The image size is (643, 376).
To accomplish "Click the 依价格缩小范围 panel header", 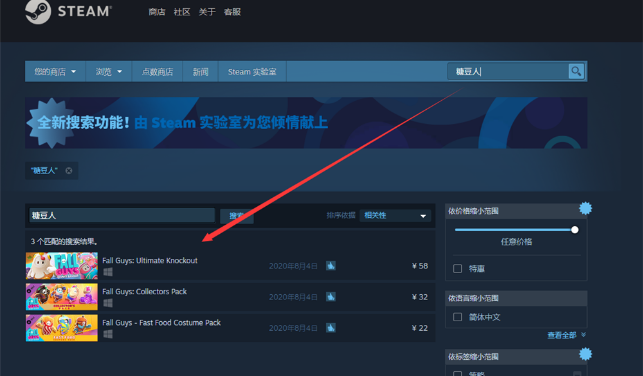I will [516, 211].
